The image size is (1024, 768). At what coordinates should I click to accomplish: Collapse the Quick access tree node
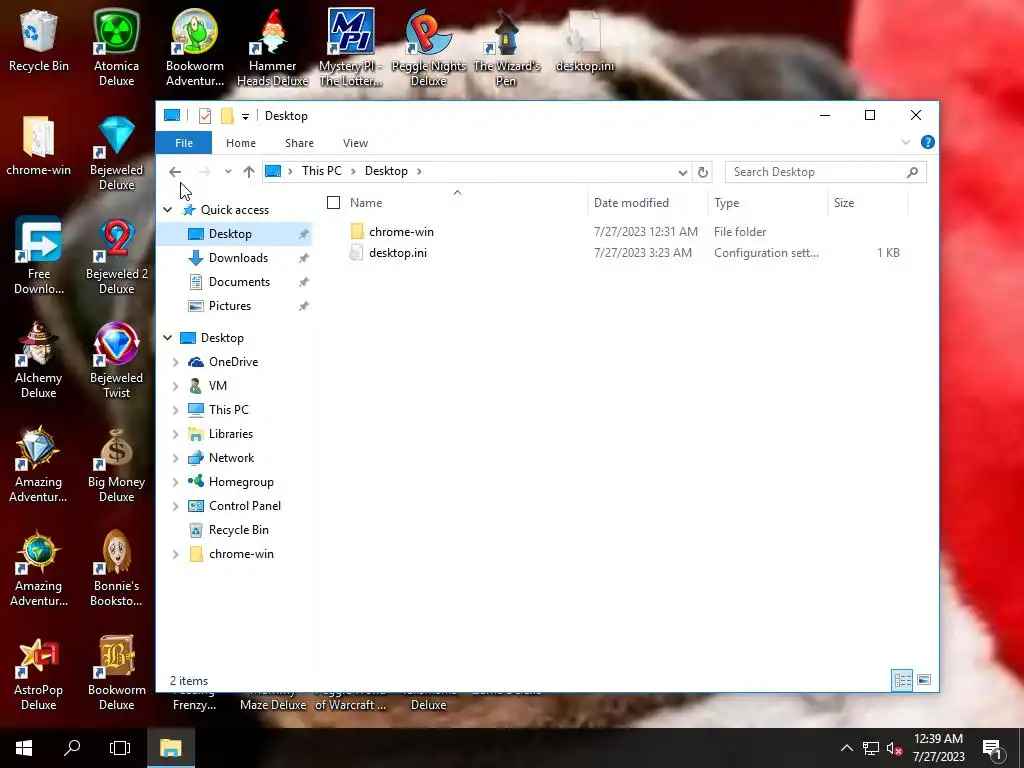coord(168,210)
